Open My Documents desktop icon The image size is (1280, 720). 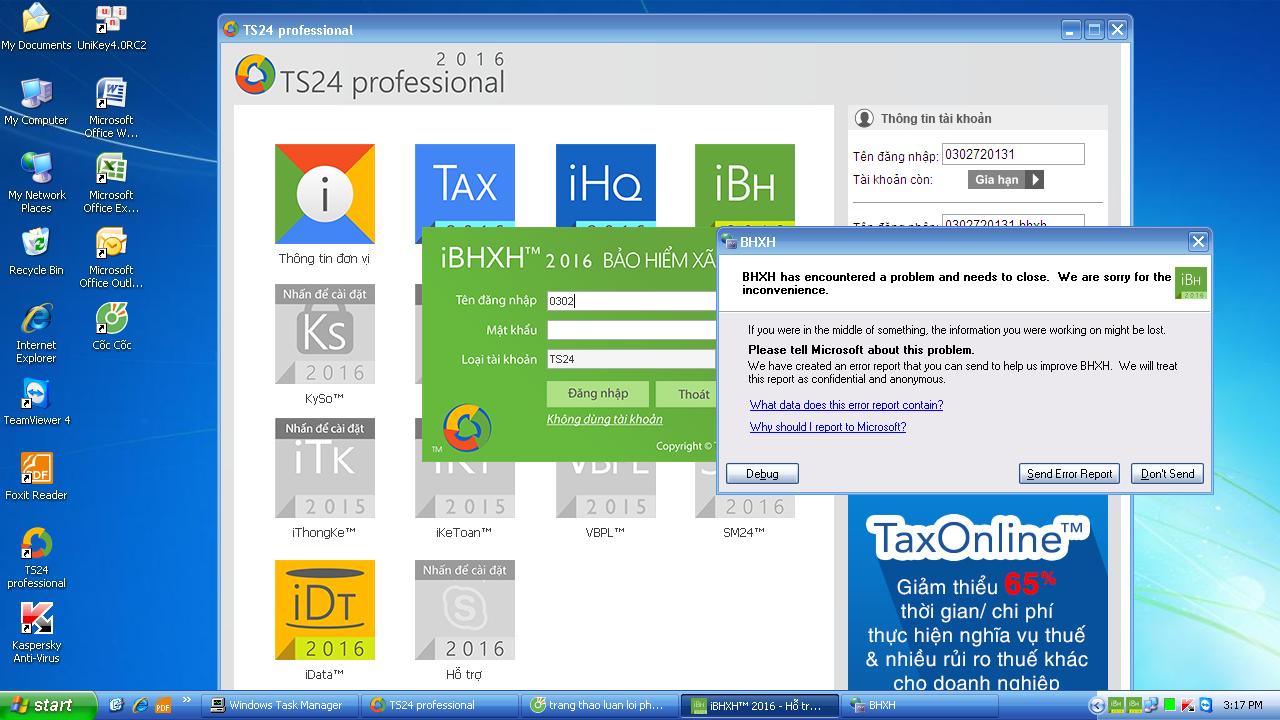tap(36, 27)
